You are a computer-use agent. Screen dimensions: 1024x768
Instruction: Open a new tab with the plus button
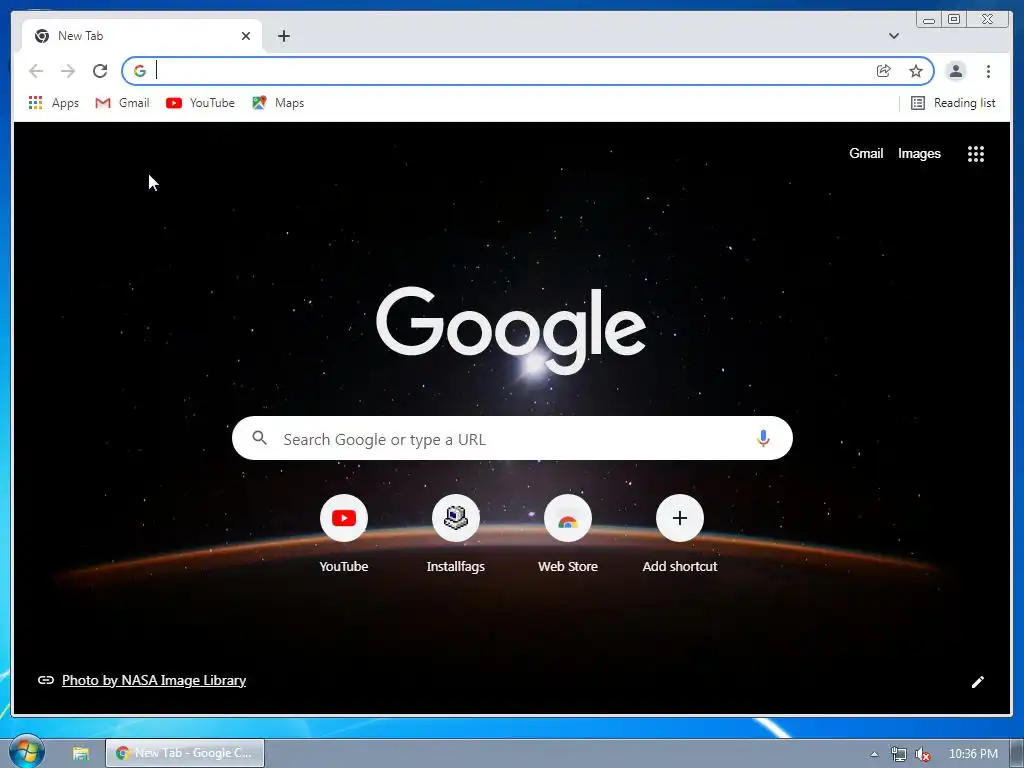(x=283, y=36)
